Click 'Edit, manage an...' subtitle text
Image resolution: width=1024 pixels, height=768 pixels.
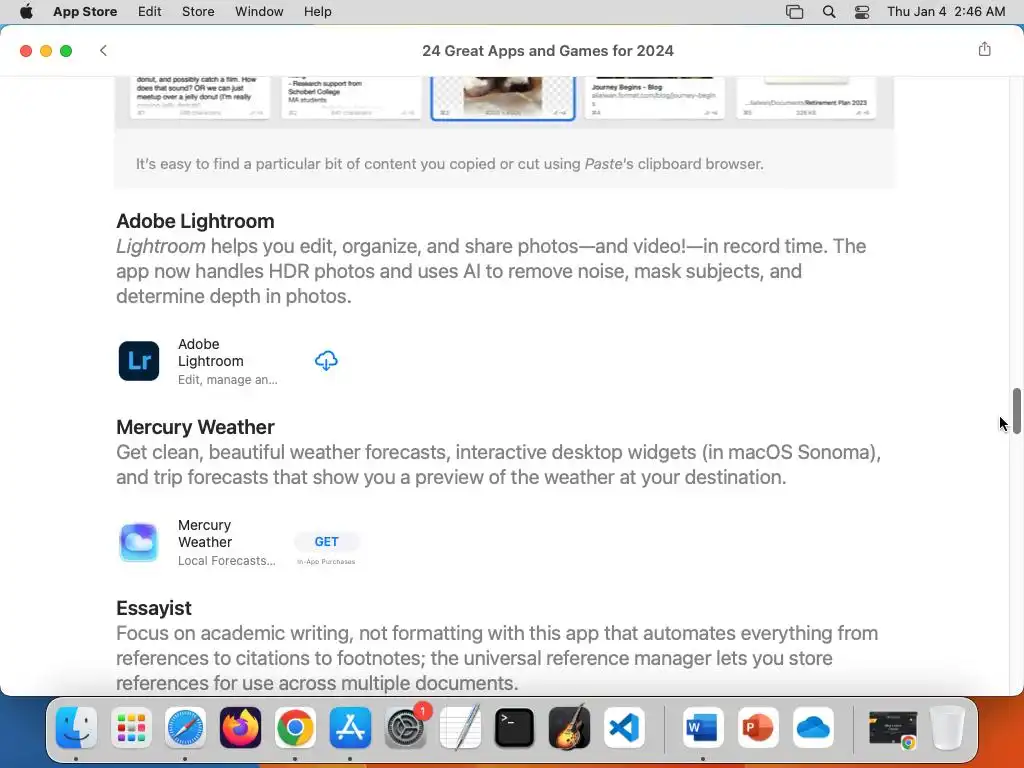point(228,379)
